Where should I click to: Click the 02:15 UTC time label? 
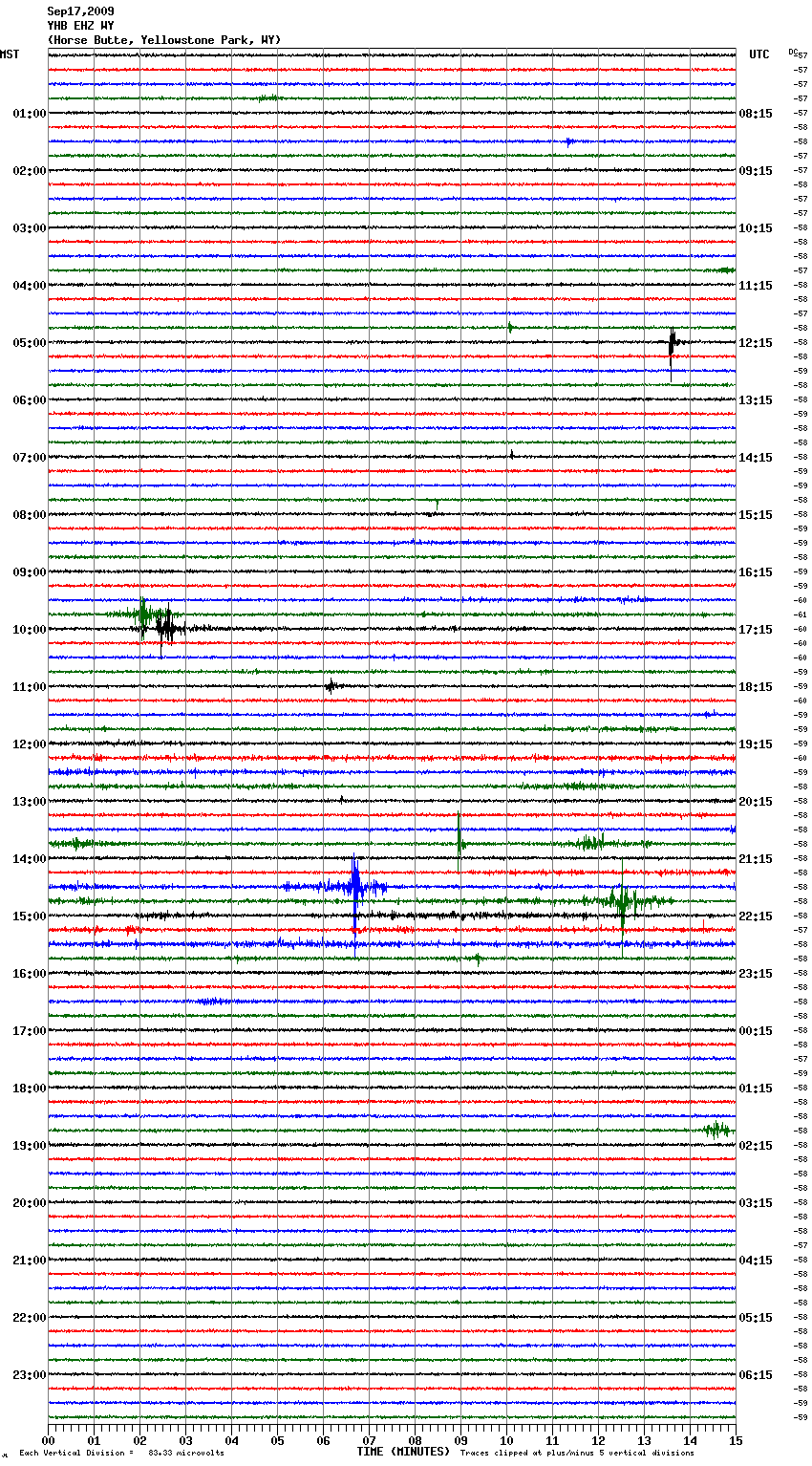[756, 1146]
